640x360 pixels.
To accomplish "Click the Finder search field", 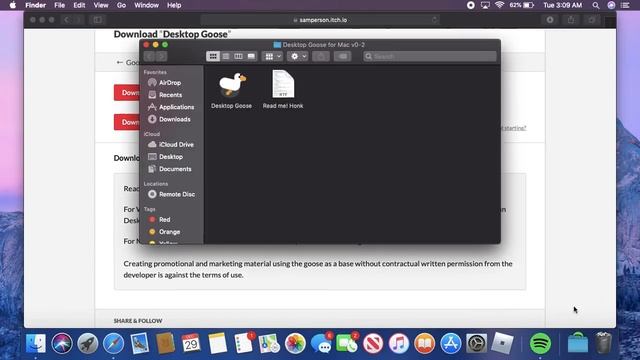I will [x=429, y=56].
